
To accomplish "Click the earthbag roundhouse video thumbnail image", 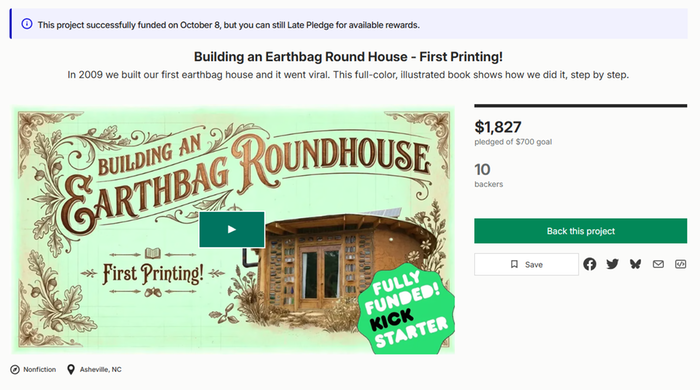I will click(x=233, y=230).
